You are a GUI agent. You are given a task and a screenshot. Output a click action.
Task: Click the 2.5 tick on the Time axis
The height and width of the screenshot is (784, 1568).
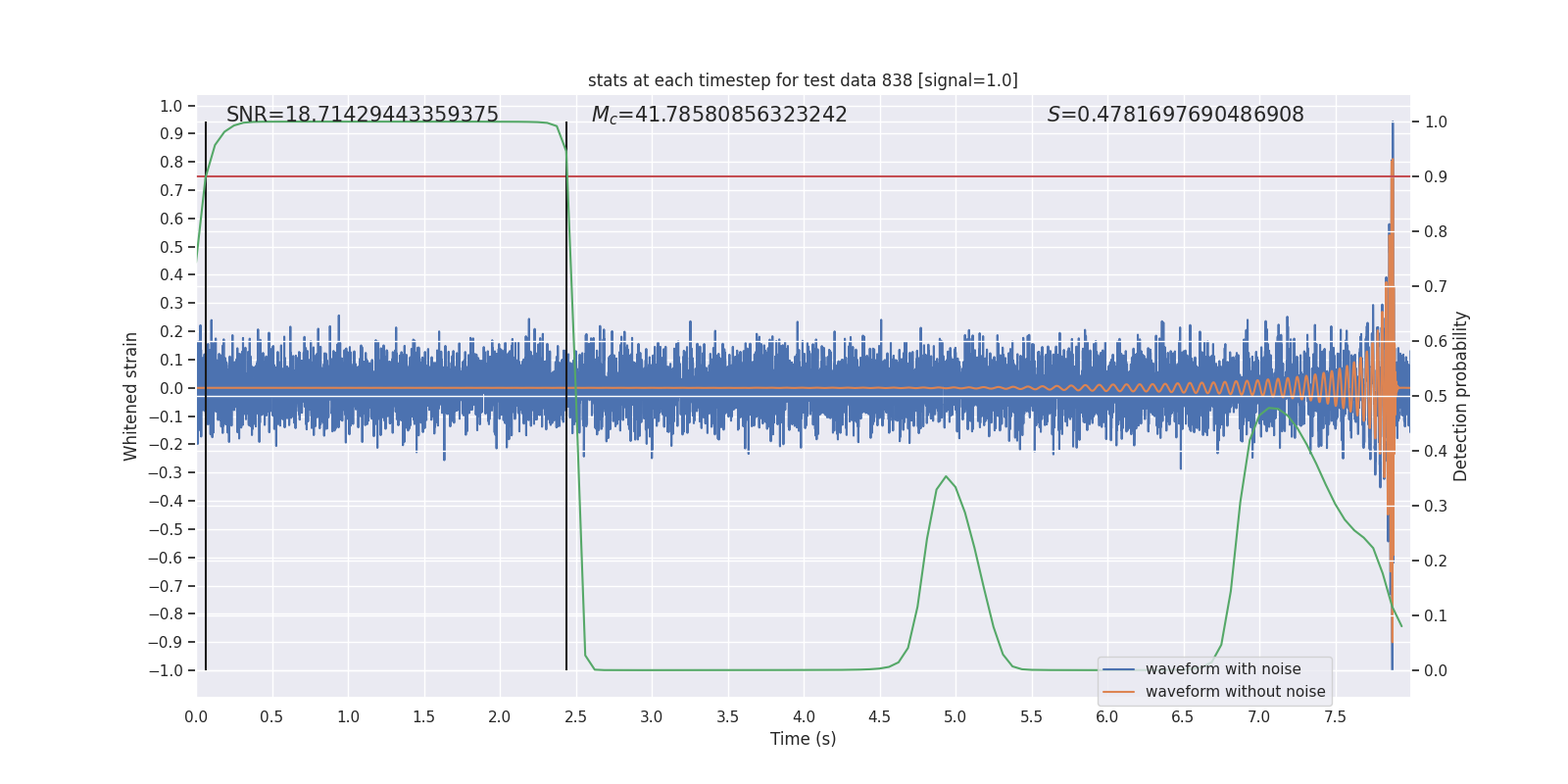pyautogui.click(x=575, y=716)
